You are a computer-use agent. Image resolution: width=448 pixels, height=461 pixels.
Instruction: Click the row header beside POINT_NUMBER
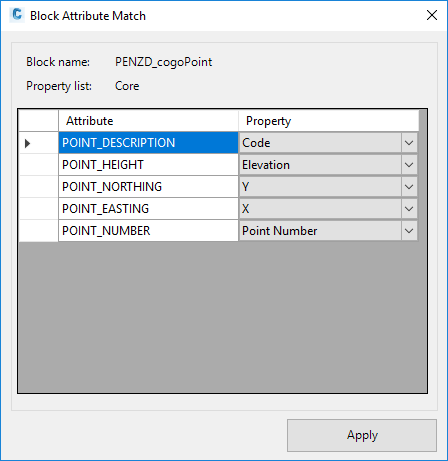coord(39,231)
